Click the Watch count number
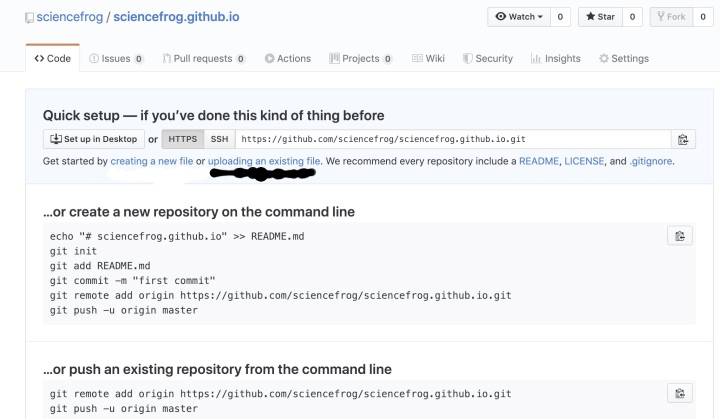This screenshot has width=720, height=419. click(560, 17)
